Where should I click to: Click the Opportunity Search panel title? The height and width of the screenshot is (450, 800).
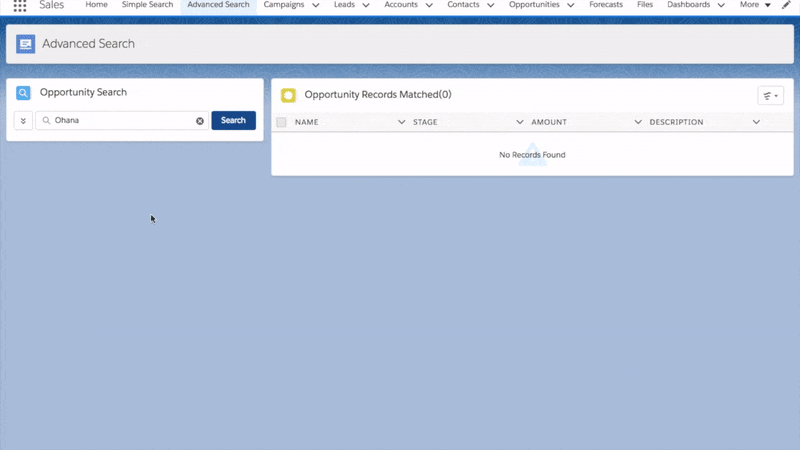pyautogui.click(x=83, y=92)
